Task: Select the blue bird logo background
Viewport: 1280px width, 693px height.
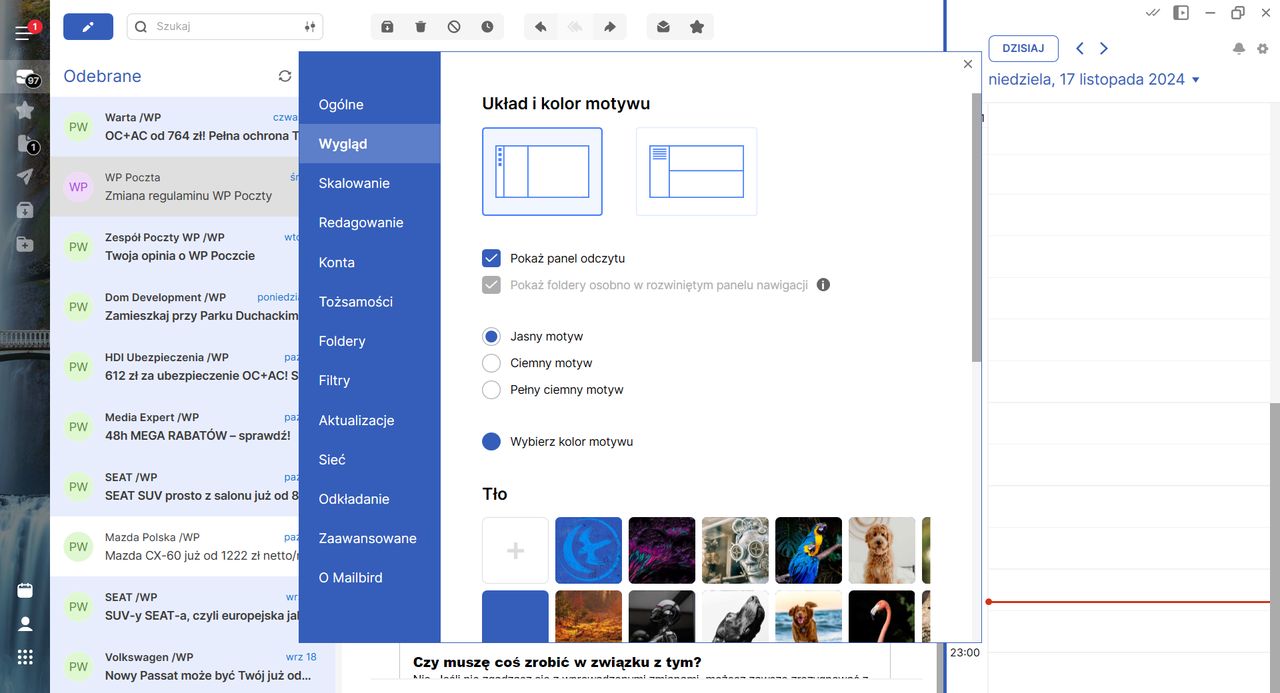Action: 588,550
